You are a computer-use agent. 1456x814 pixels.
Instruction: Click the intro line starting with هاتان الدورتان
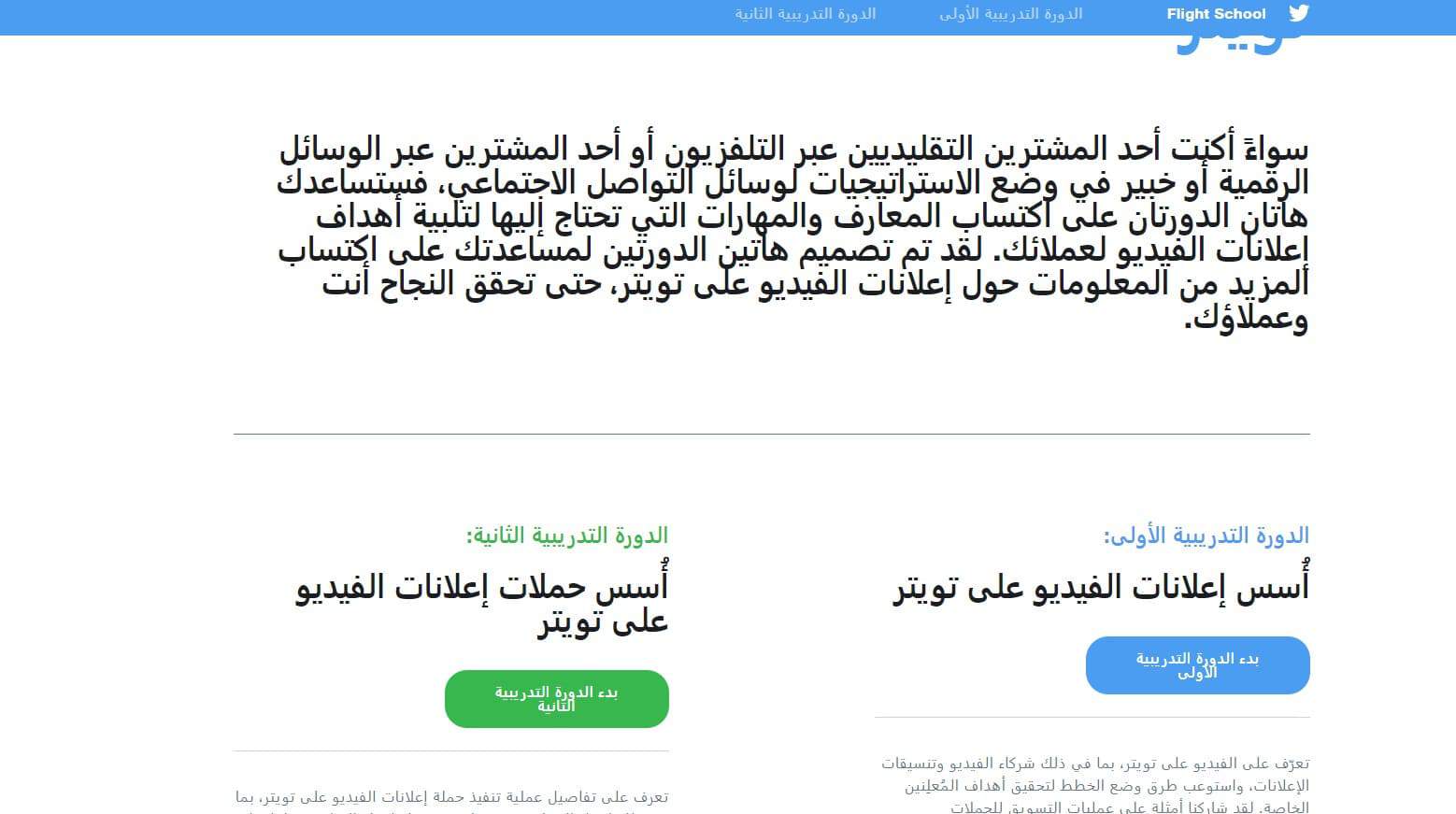811,217
